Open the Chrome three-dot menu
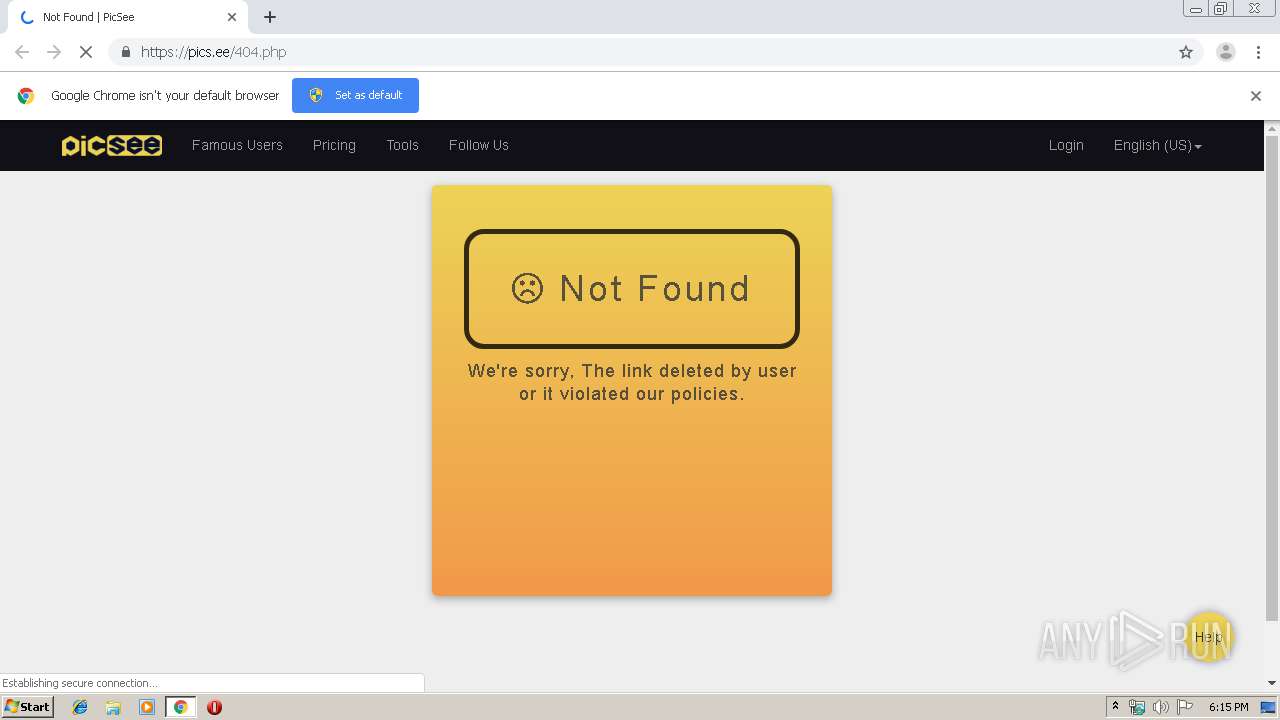 (x=1258, y=52)
